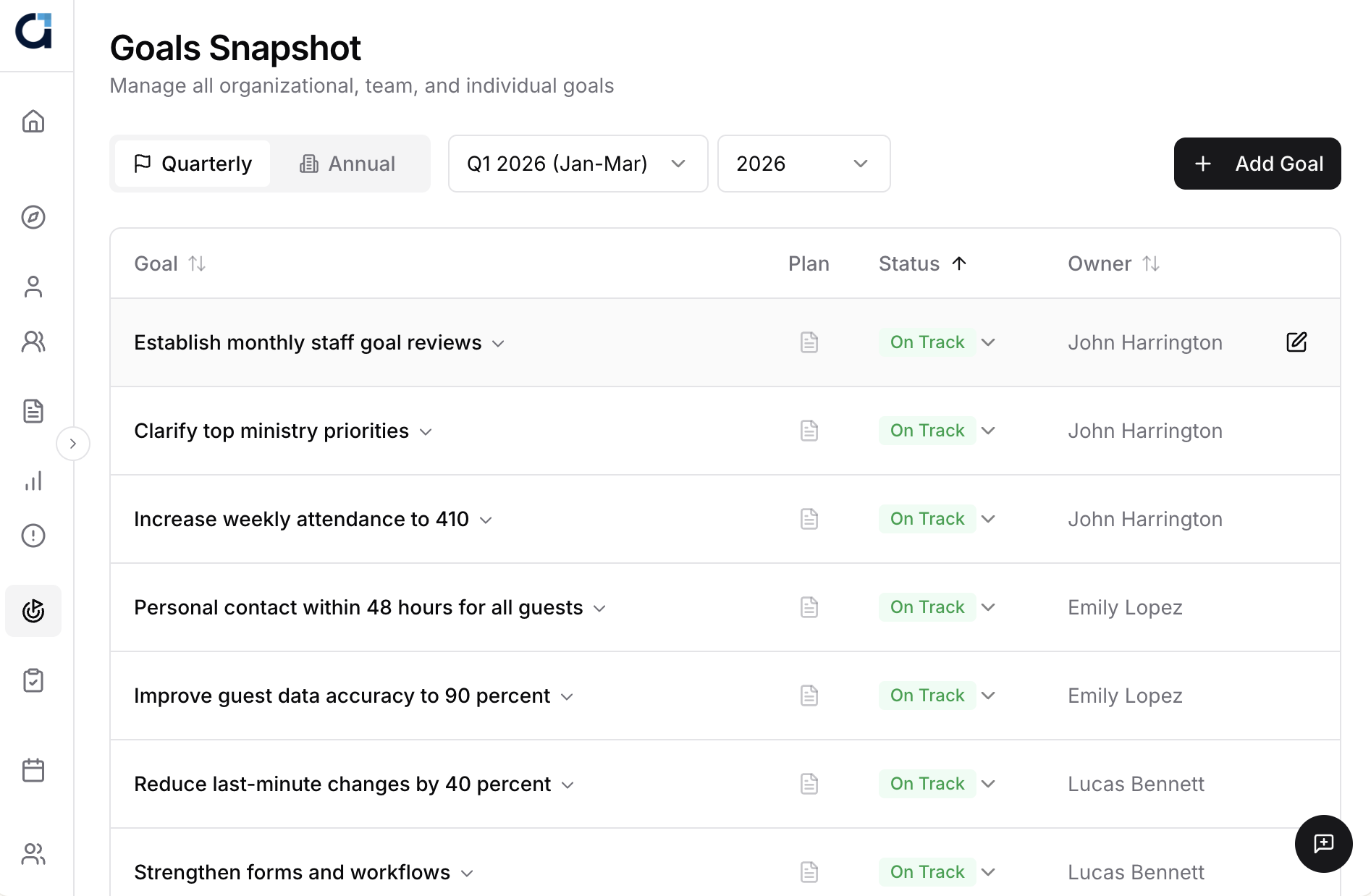Open the chat feedback bubble button
Image resolution: width=1371 pixels, height=896 pixels.
[x=1323, y=844]
